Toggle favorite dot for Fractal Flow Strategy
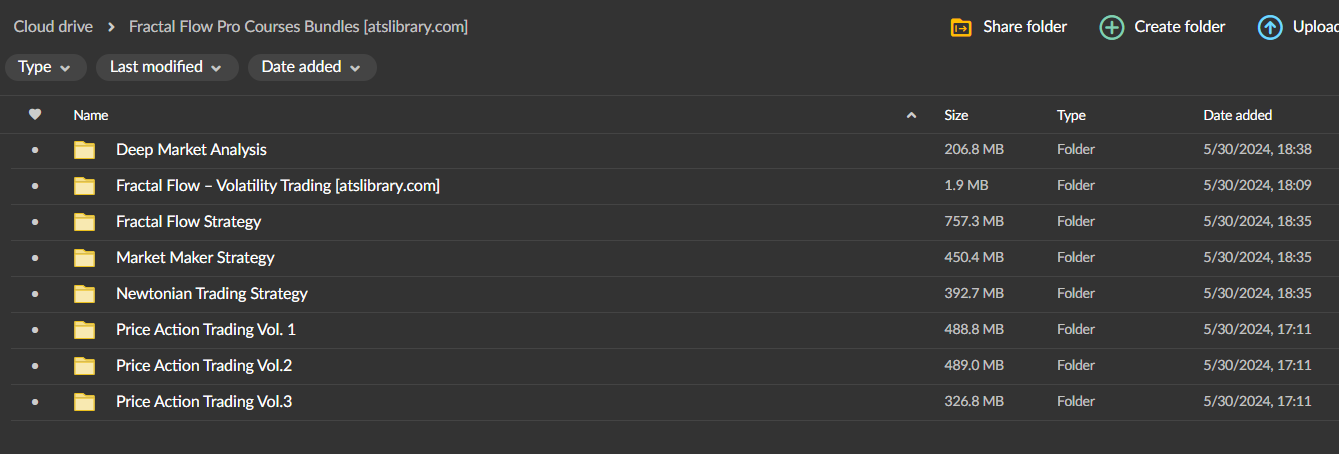This screenshot has height=454, width=1339. pos(35,222)
